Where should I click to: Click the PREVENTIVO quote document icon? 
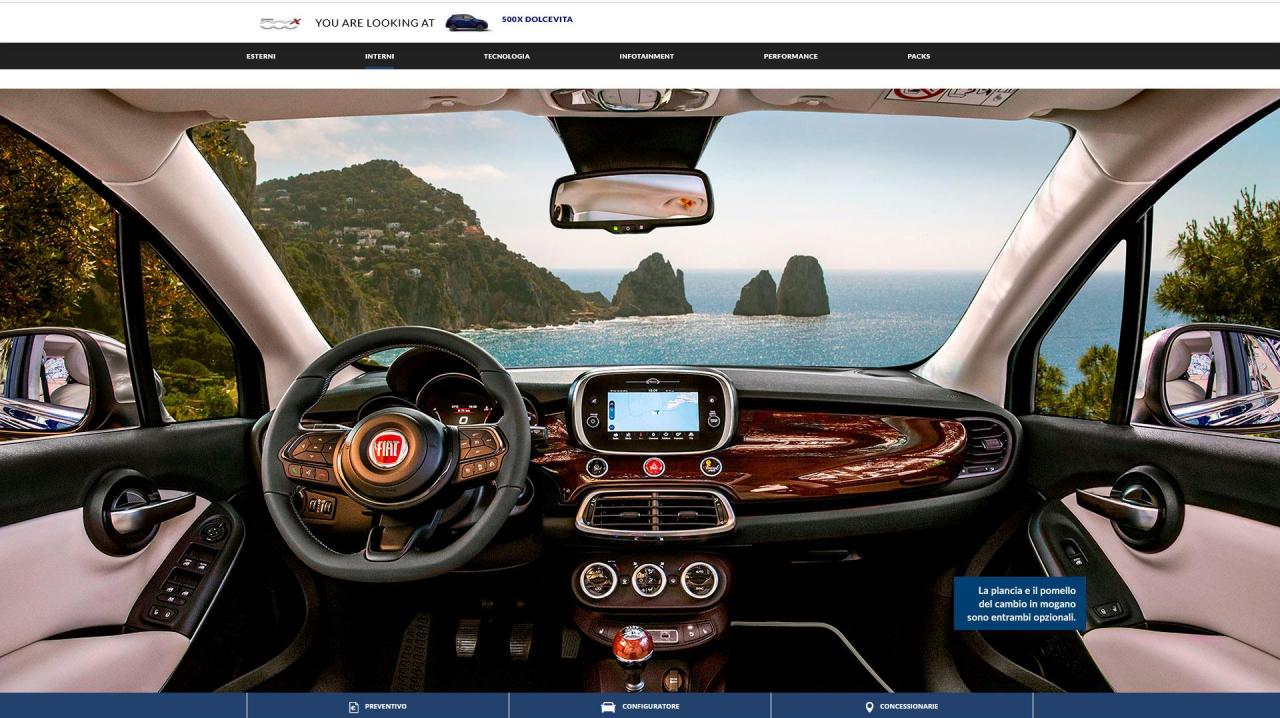pos(353,707)
